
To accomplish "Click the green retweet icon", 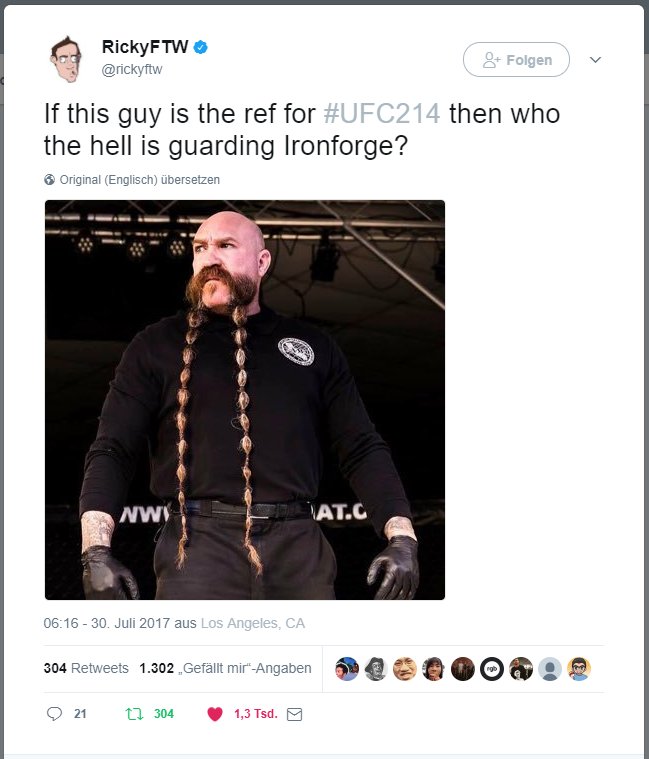I will (134, 713).
